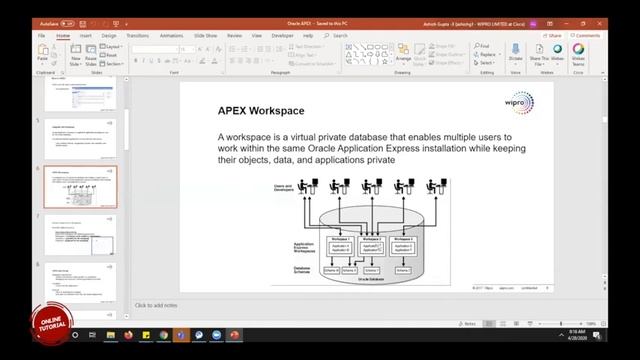This screenshot has height=360, width=640.
Task: Switch to Normal view in status bar
Action: [x=489, y=324]
